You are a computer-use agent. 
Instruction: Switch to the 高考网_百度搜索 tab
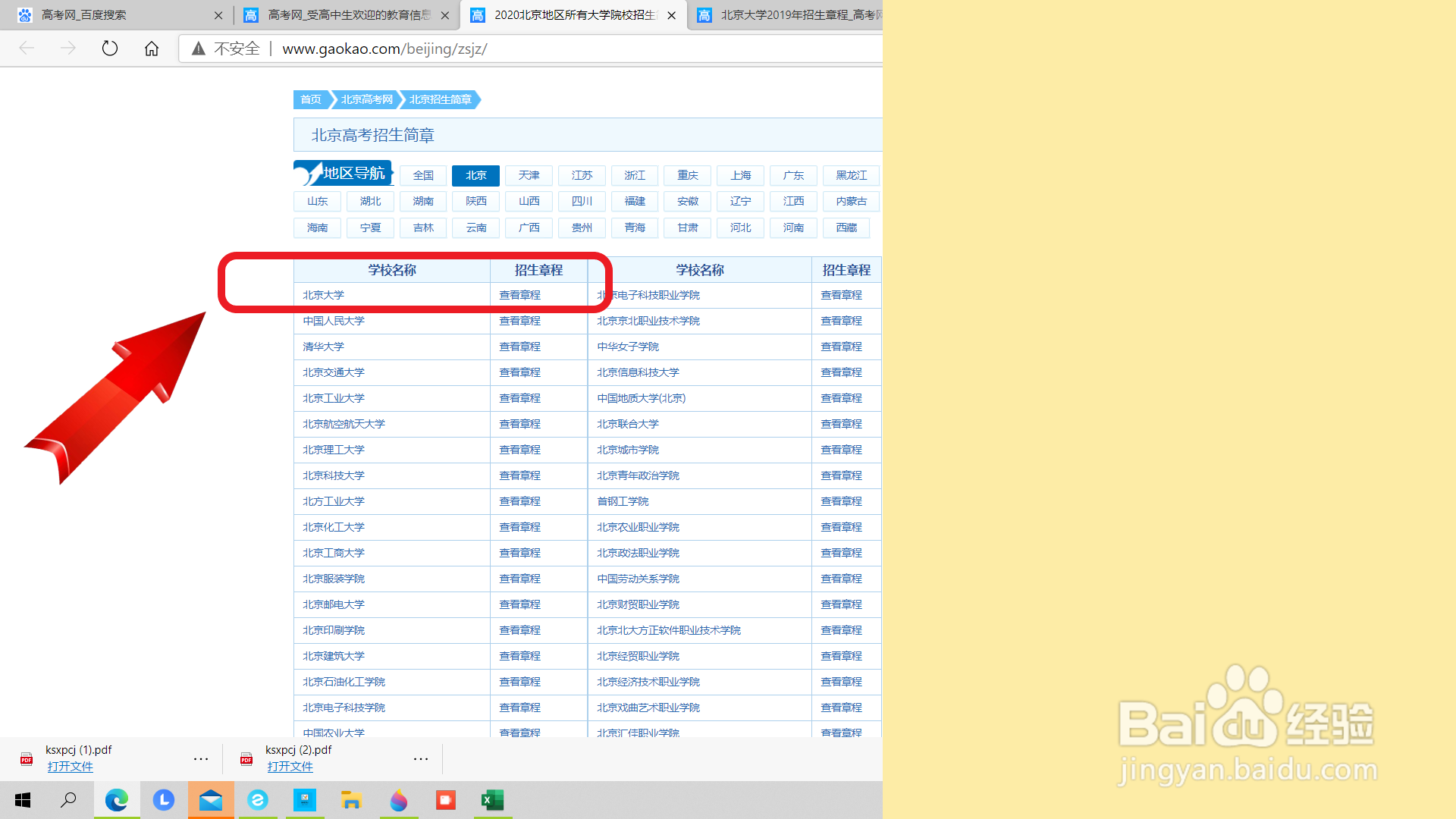coord(114,15)
